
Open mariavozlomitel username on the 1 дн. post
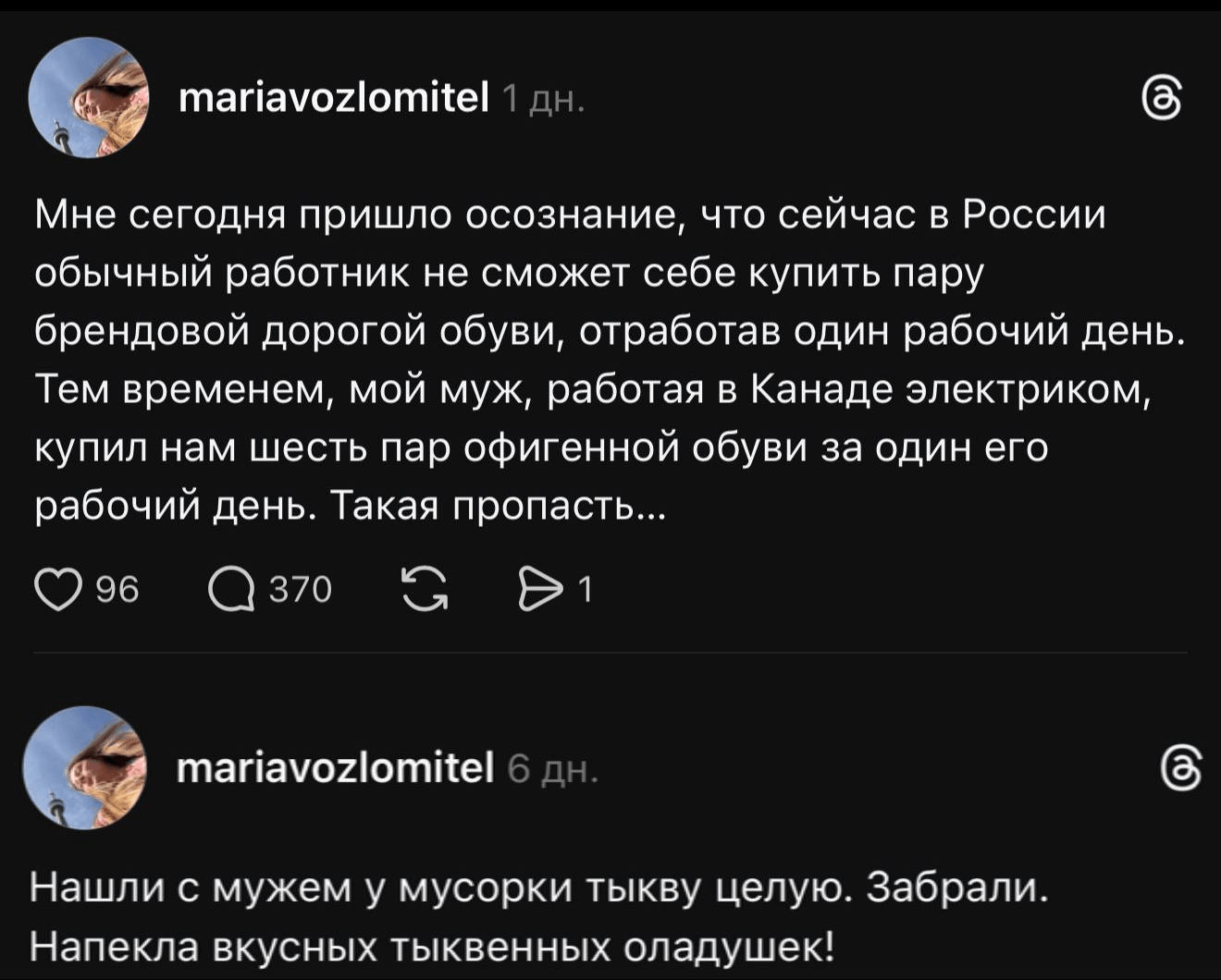tap(333, 97)
